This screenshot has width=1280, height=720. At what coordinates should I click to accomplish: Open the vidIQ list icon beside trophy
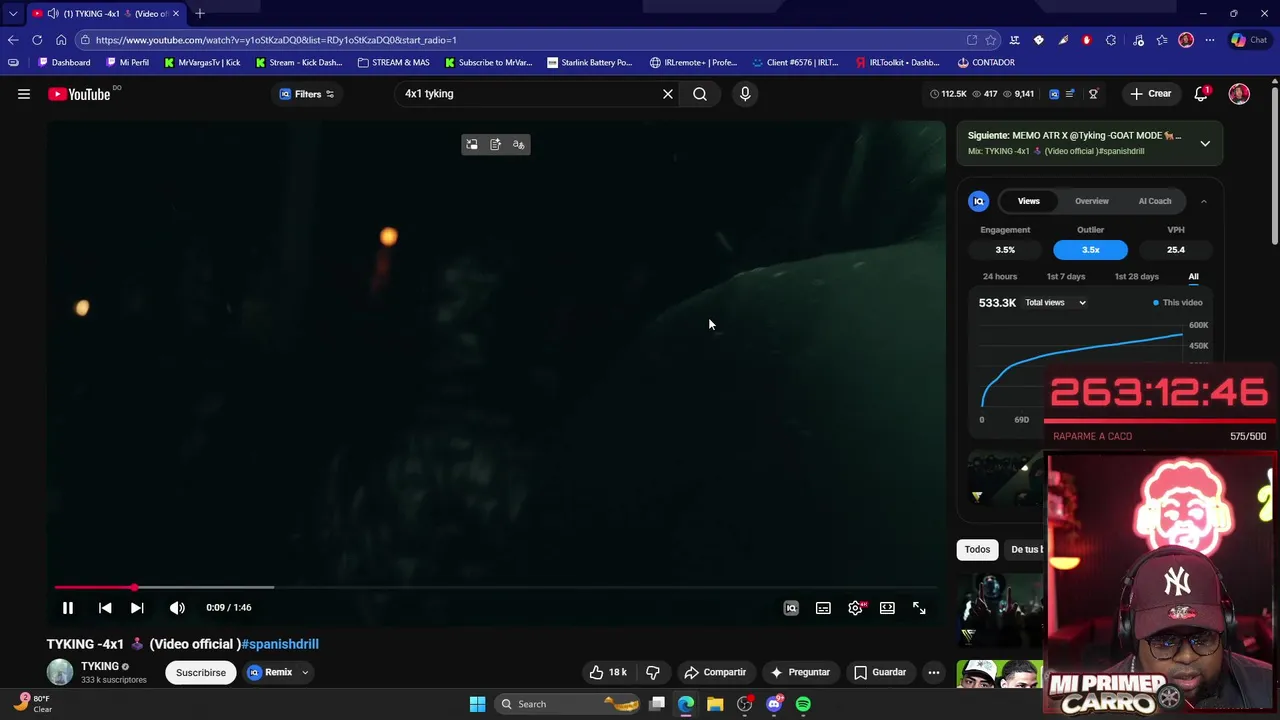tap(1070, 94)
